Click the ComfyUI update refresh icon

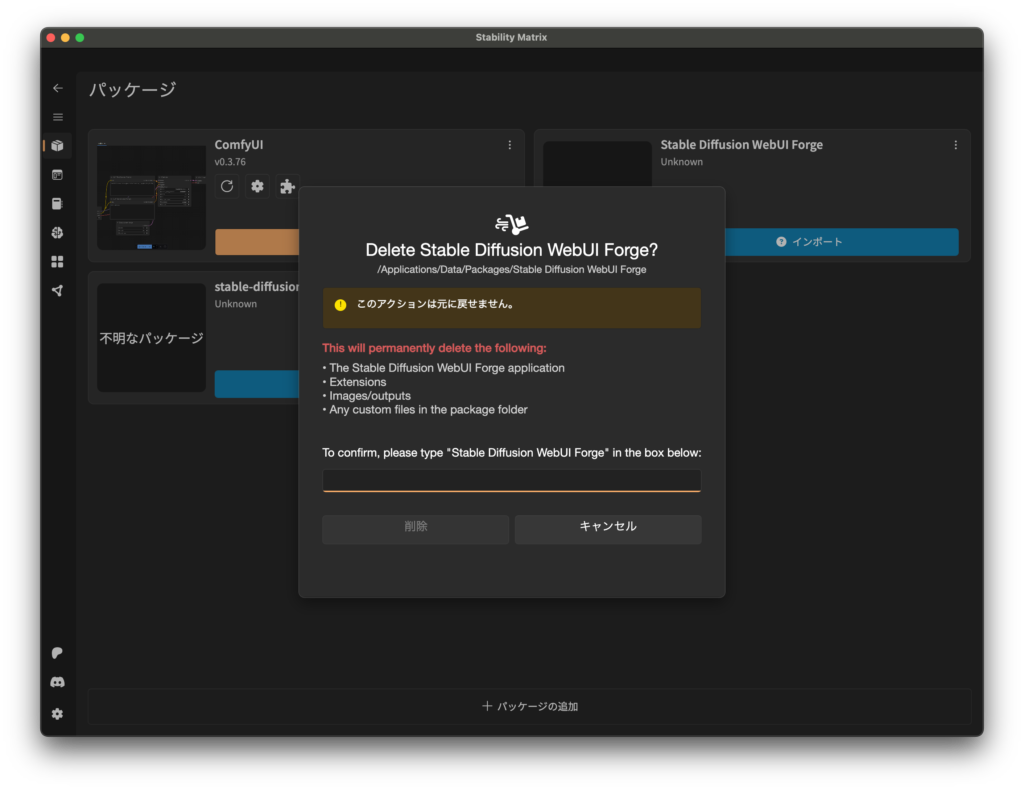point(227,186)
